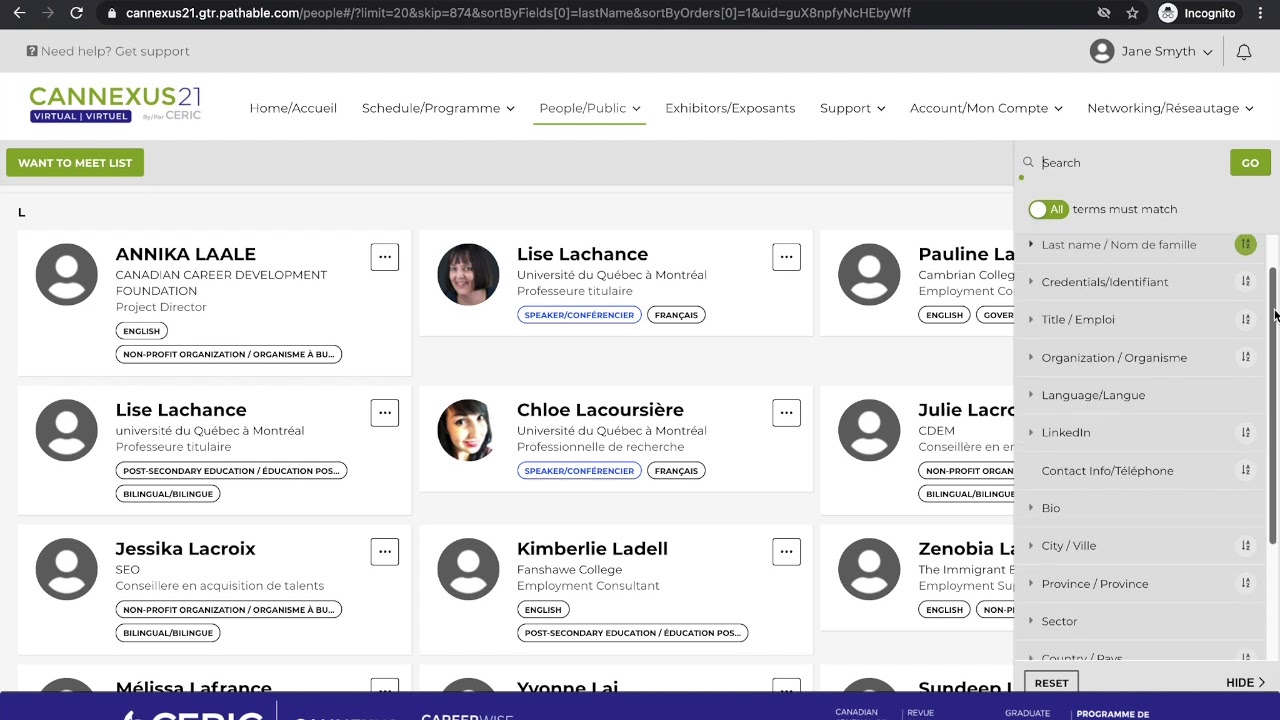Image resolution: width=1280 pixels, height=720 pixels.
Task: Sort by Title / Emploi icon
Action: (x=1245, y=319)
